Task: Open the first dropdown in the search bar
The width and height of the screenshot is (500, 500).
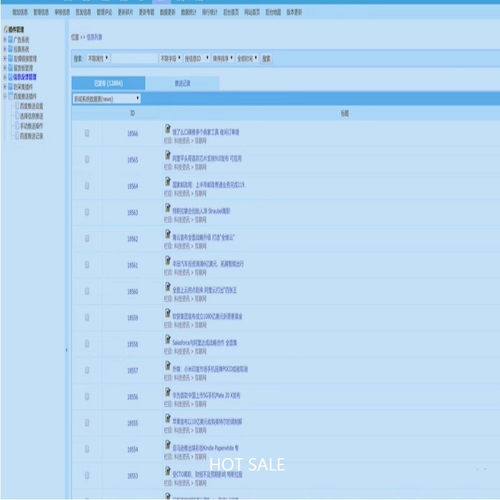Action: tap(98, 58)
